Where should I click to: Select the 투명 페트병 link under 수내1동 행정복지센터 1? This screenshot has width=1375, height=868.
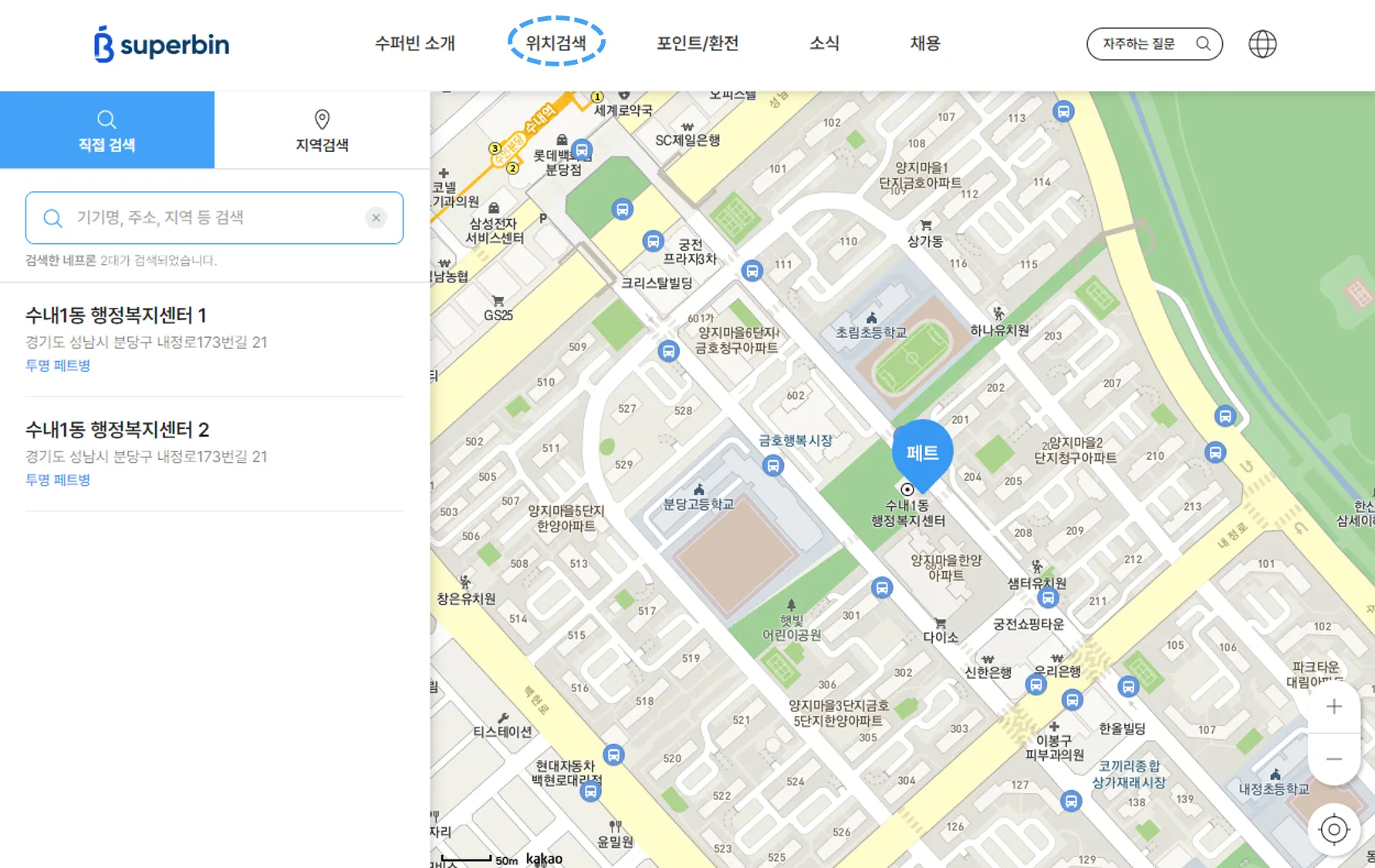point(56,365)
